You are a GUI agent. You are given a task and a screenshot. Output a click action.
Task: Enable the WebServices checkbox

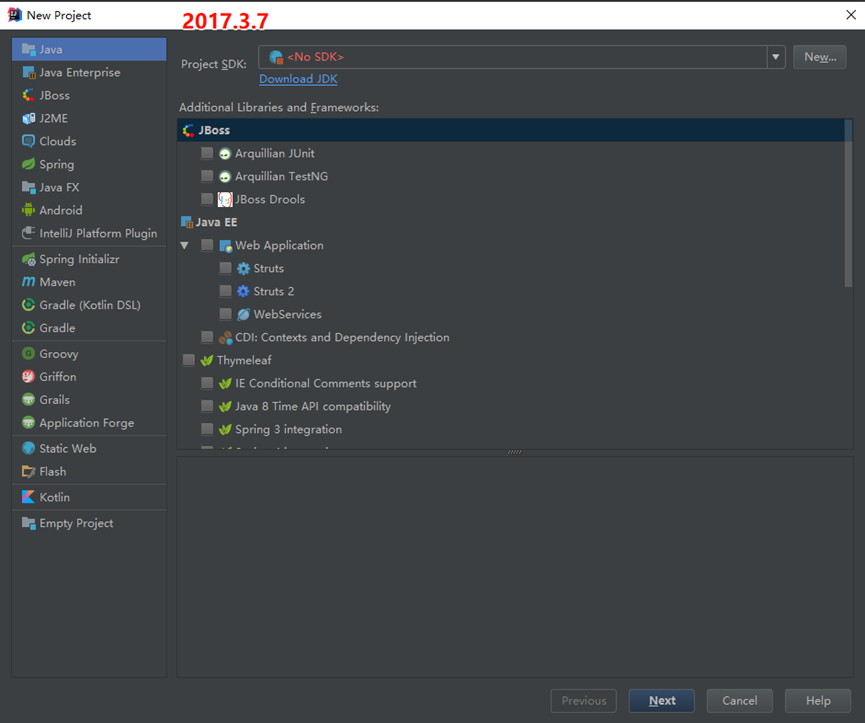[225, 314]
